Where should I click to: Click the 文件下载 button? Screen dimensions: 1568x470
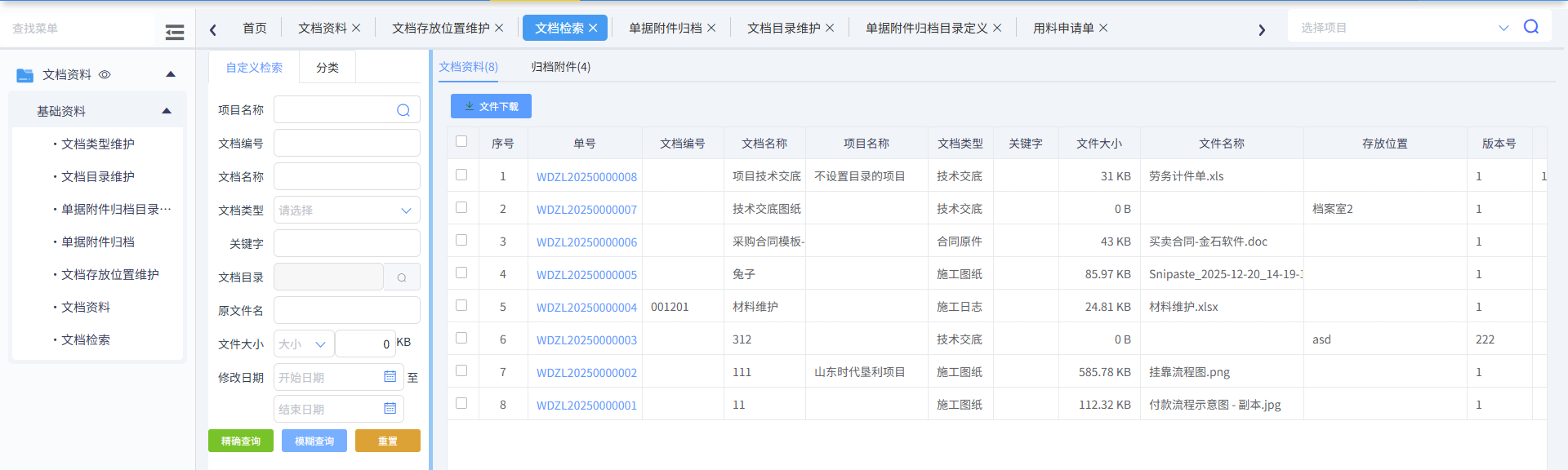(x=491, y=106)
